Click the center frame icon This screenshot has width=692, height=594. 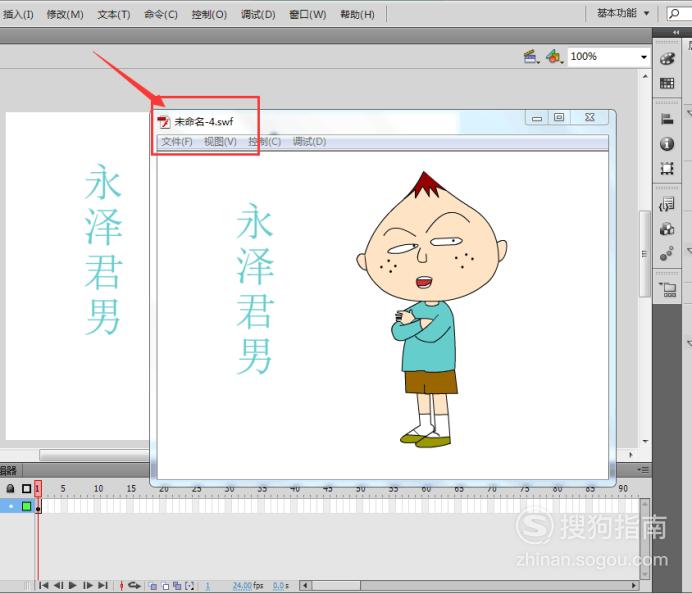[121, 586]
